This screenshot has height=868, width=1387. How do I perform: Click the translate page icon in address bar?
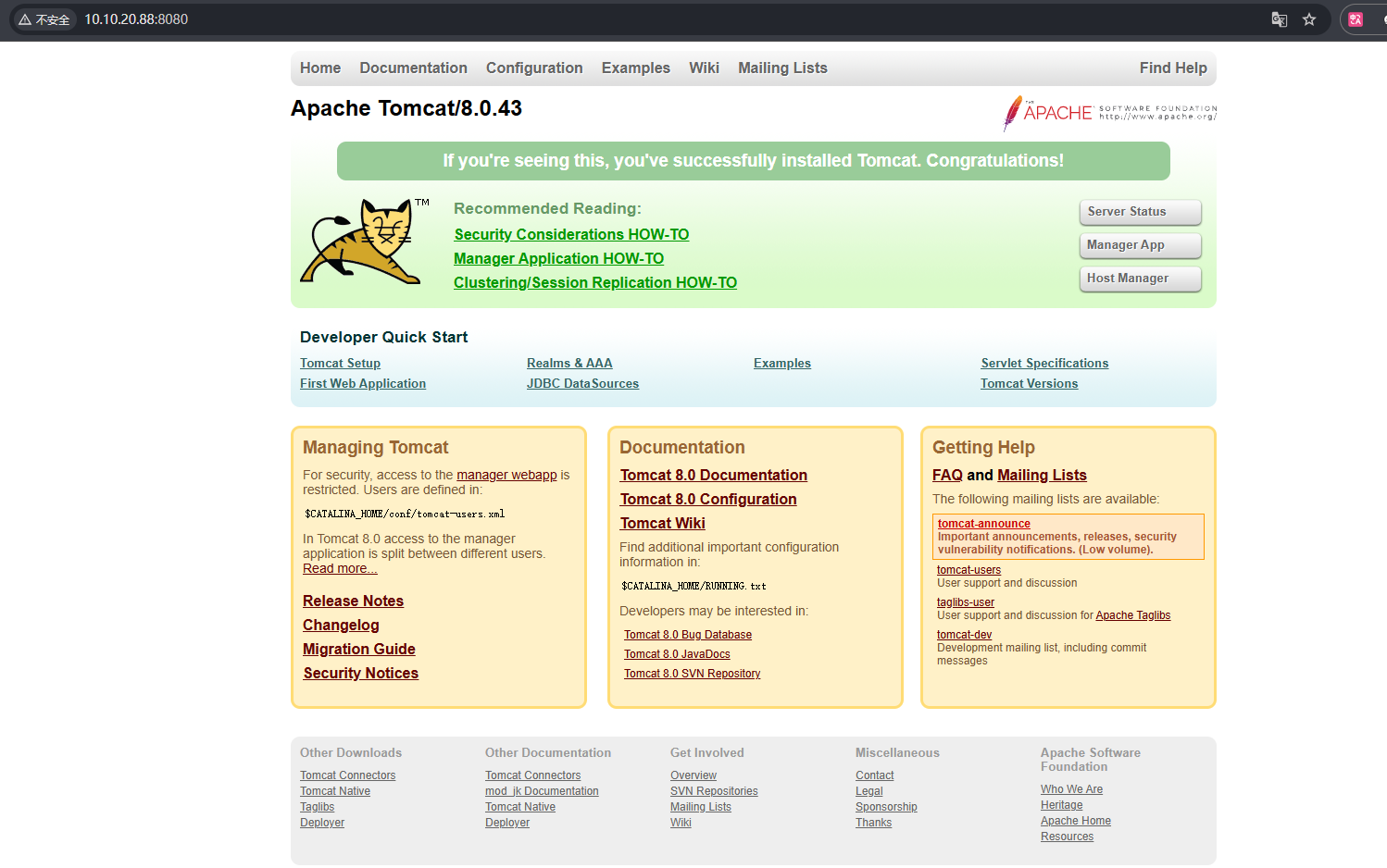[1279, 19]
